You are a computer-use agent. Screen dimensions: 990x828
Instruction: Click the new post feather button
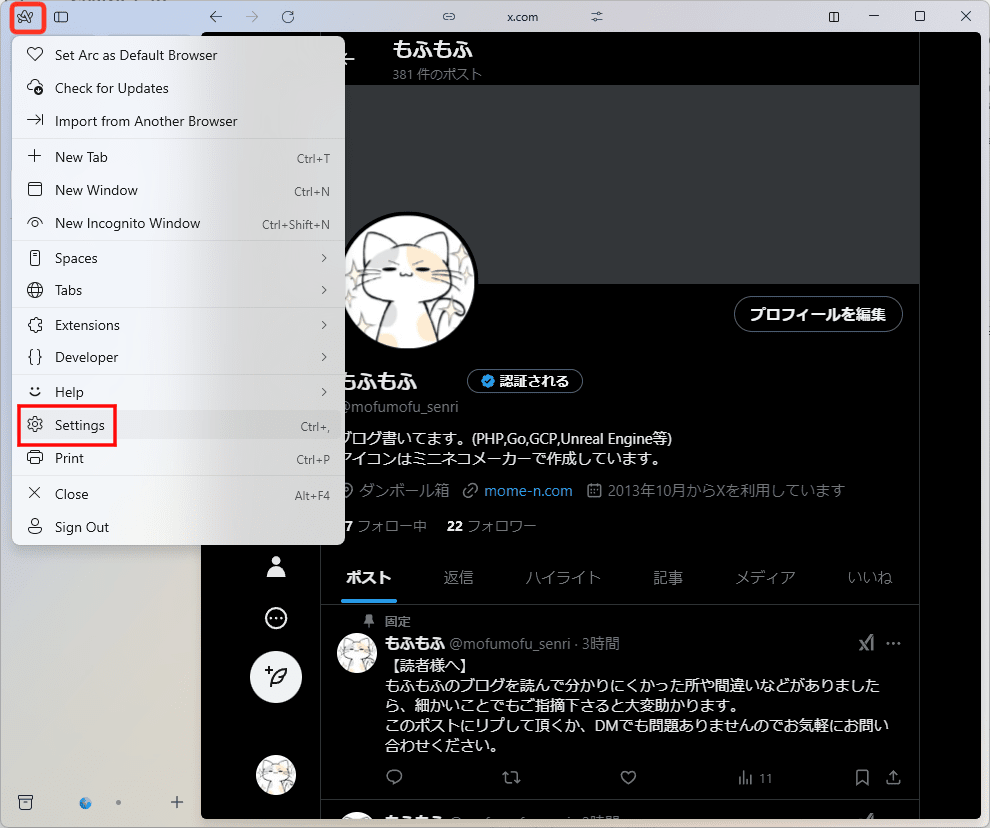tap(276, 677)
